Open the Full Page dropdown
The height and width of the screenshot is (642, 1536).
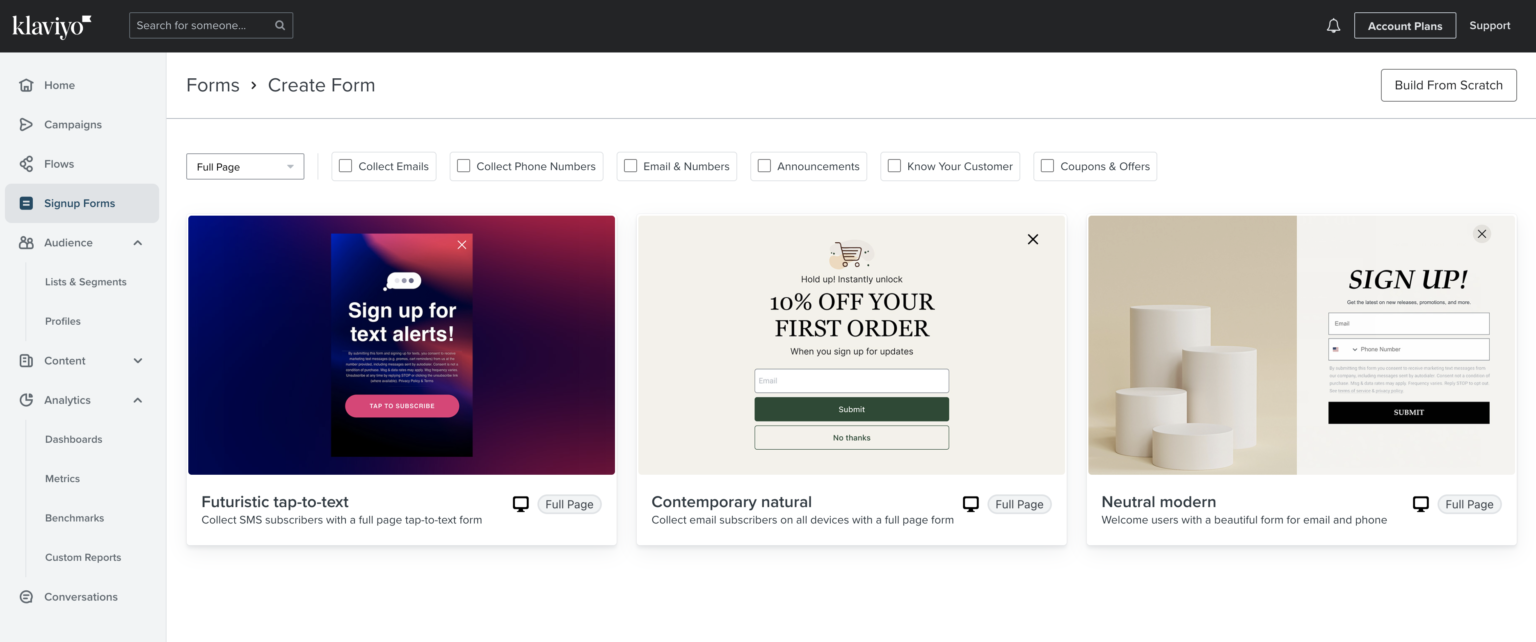point(245,167)
